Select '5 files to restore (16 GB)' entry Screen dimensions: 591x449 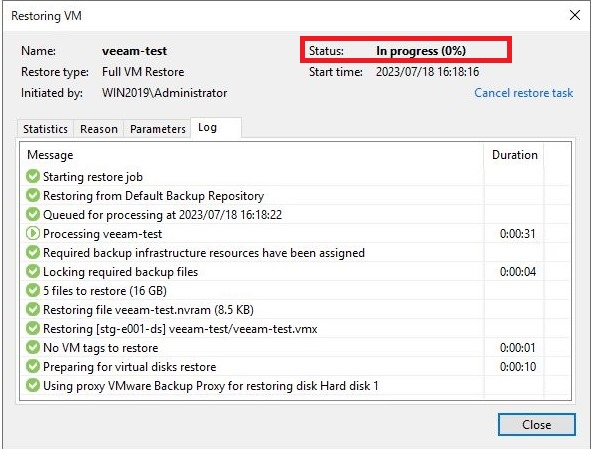tap(295, 290)
